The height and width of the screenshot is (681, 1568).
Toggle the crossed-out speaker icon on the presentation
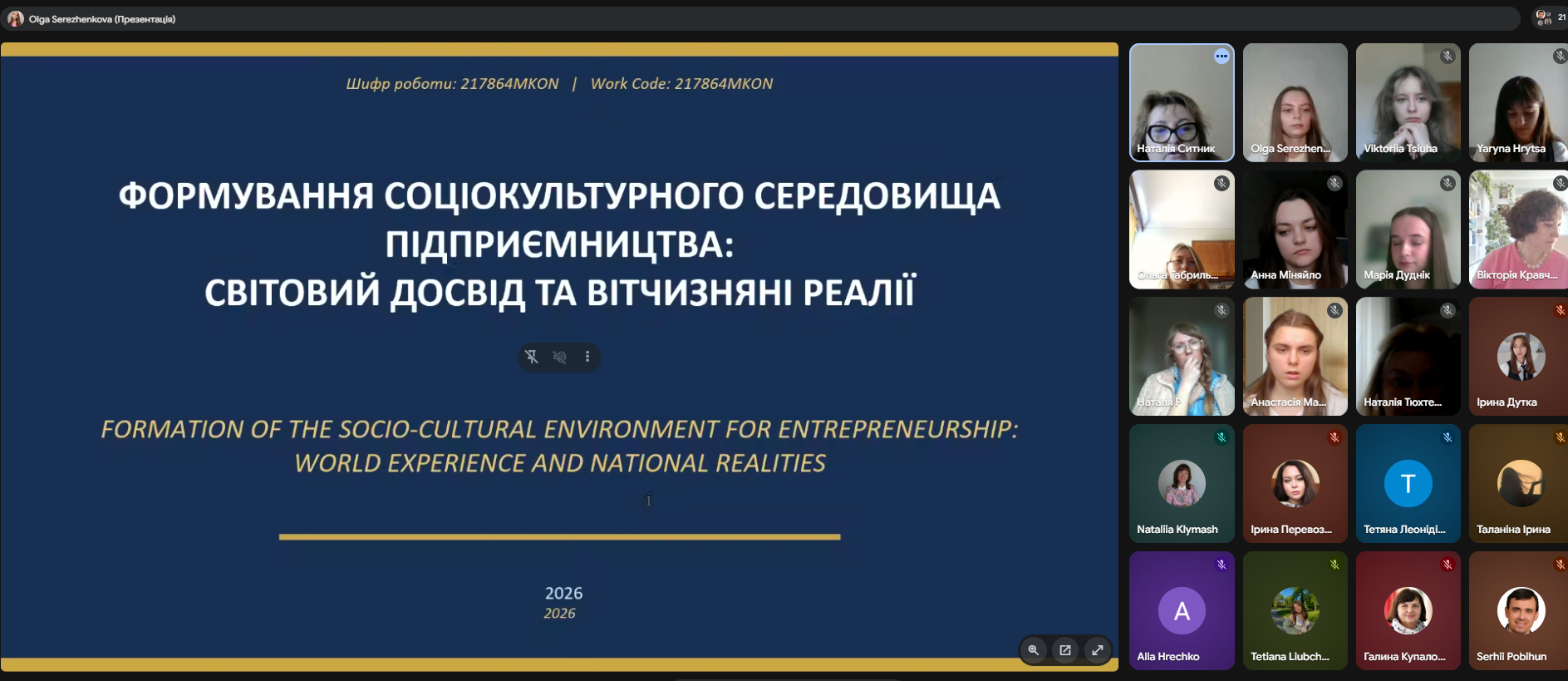(560, 357)
